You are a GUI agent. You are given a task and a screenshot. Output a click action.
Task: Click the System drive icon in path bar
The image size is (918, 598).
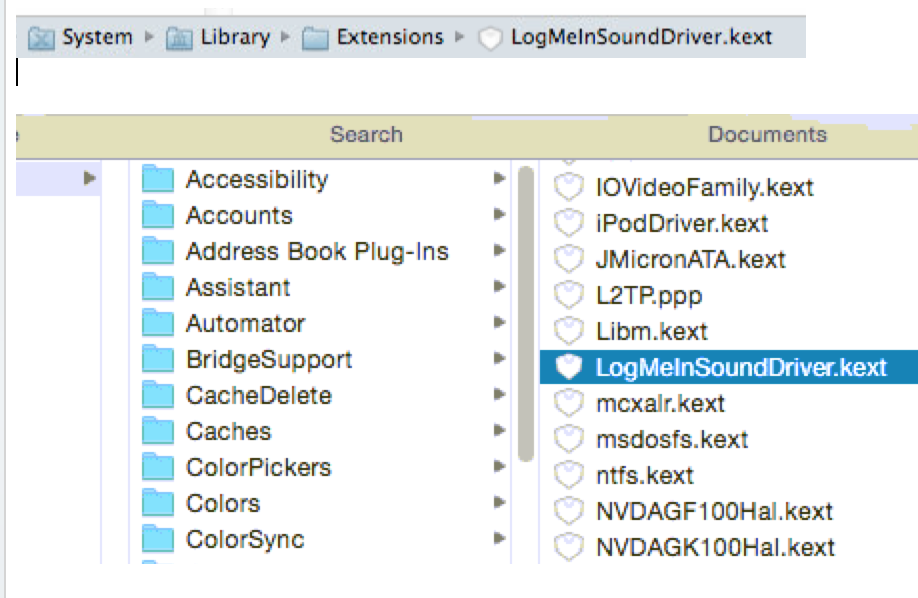pos(41,38)
